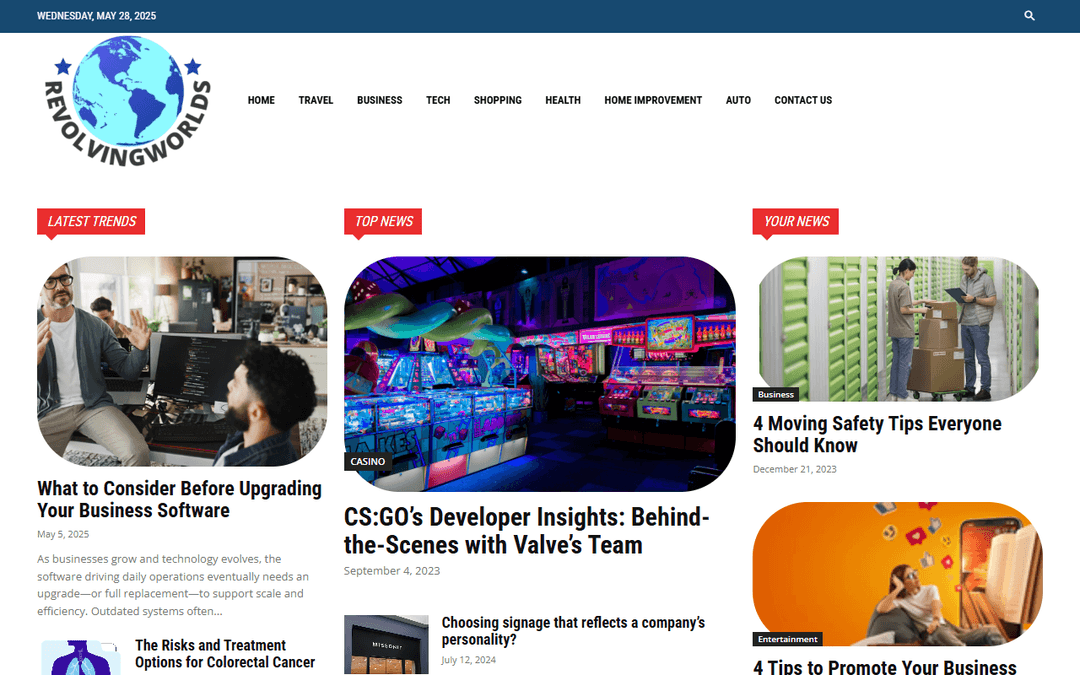Click the date 'July 12, 2024'

pos(468,660)
